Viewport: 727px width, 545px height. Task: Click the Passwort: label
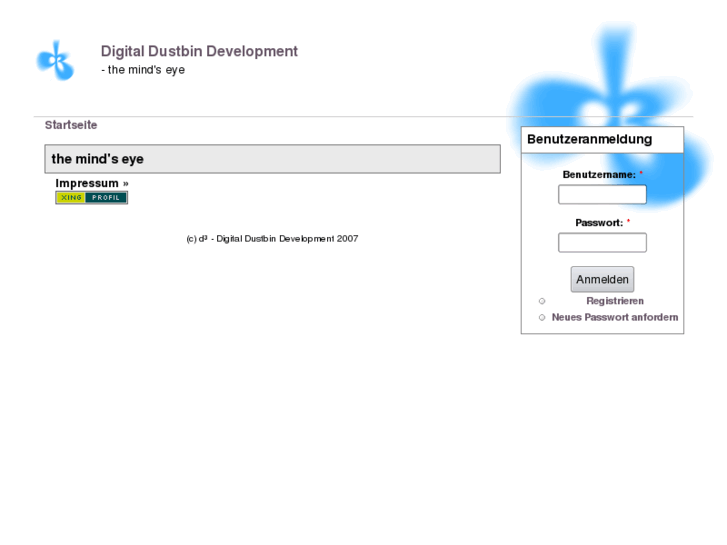(599, 223)
